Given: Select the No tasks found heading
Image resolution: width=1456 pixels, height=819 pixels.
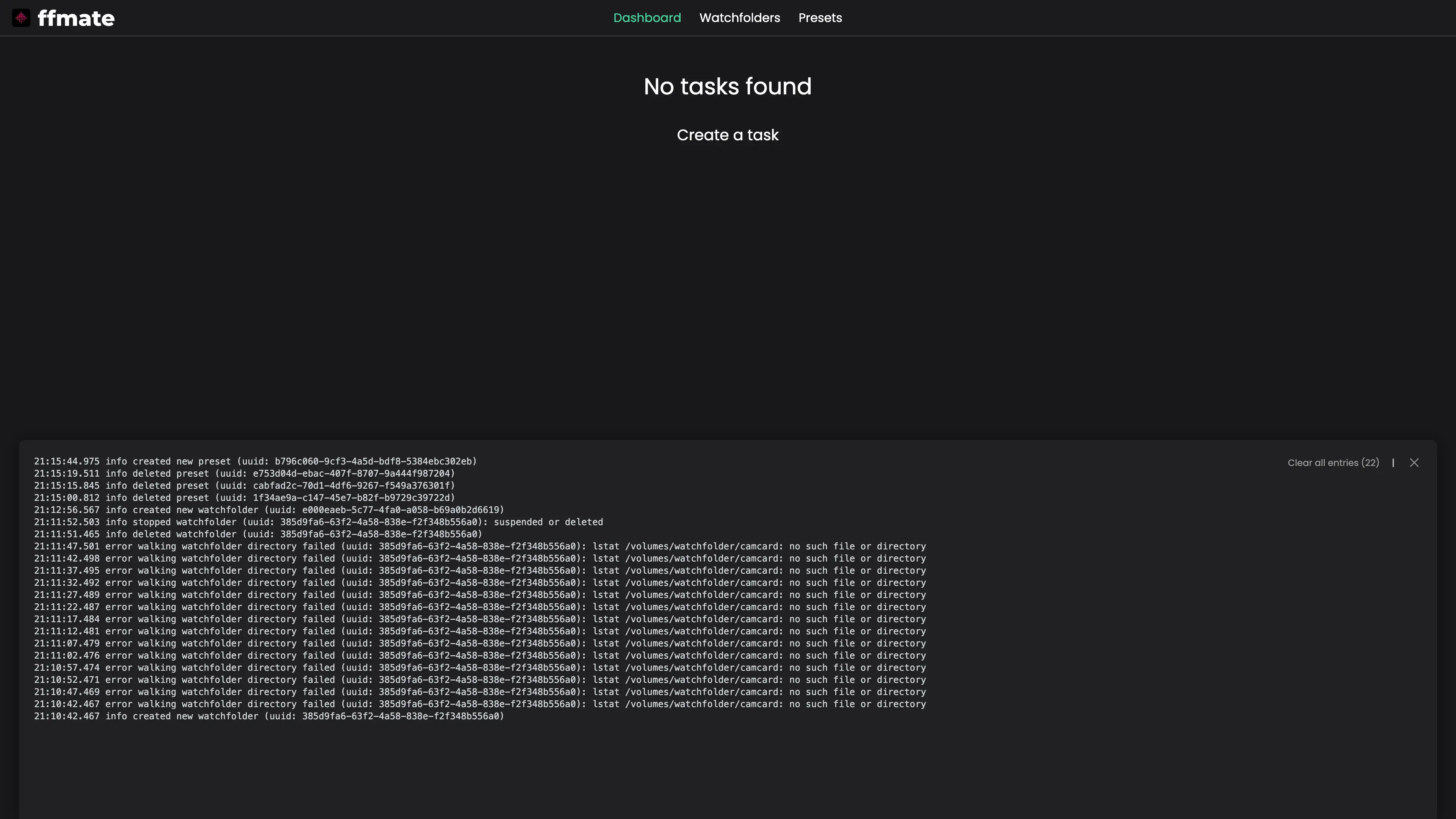Looking at the screenshot, I should coord(728,86).
